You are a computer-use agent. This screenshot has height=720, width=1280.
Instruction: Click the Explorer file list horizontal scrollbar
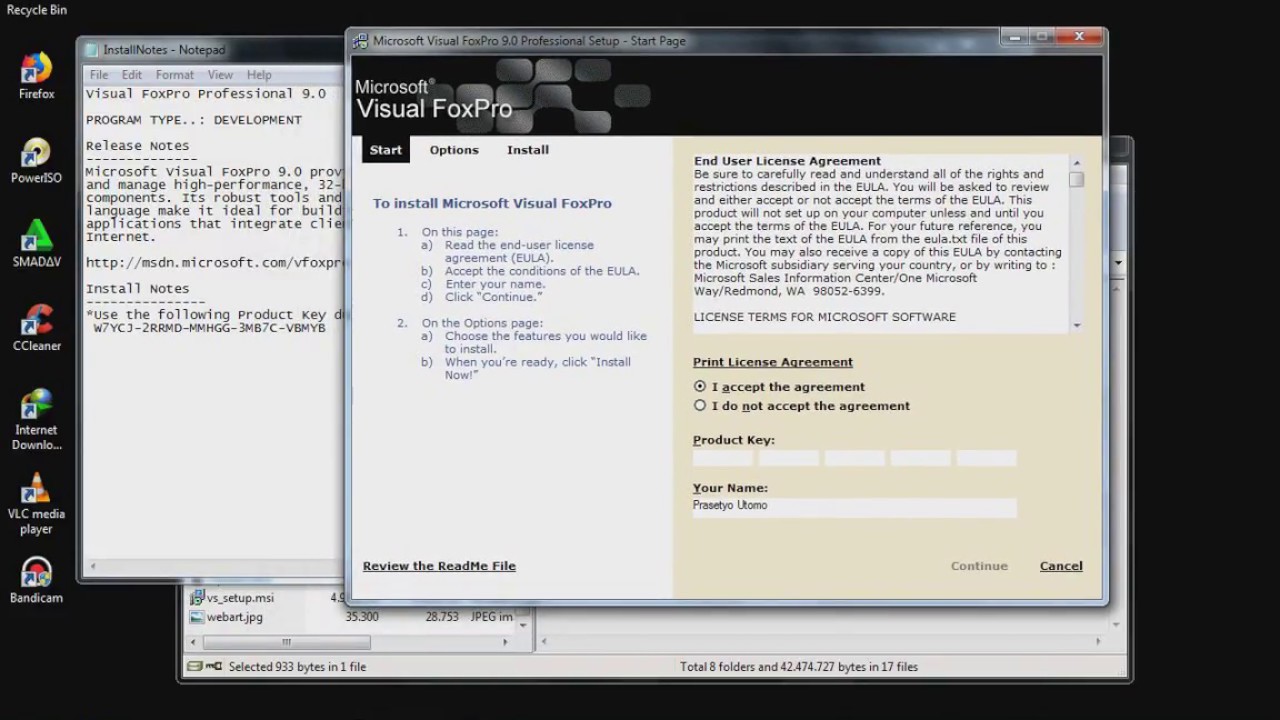[287, 642]
